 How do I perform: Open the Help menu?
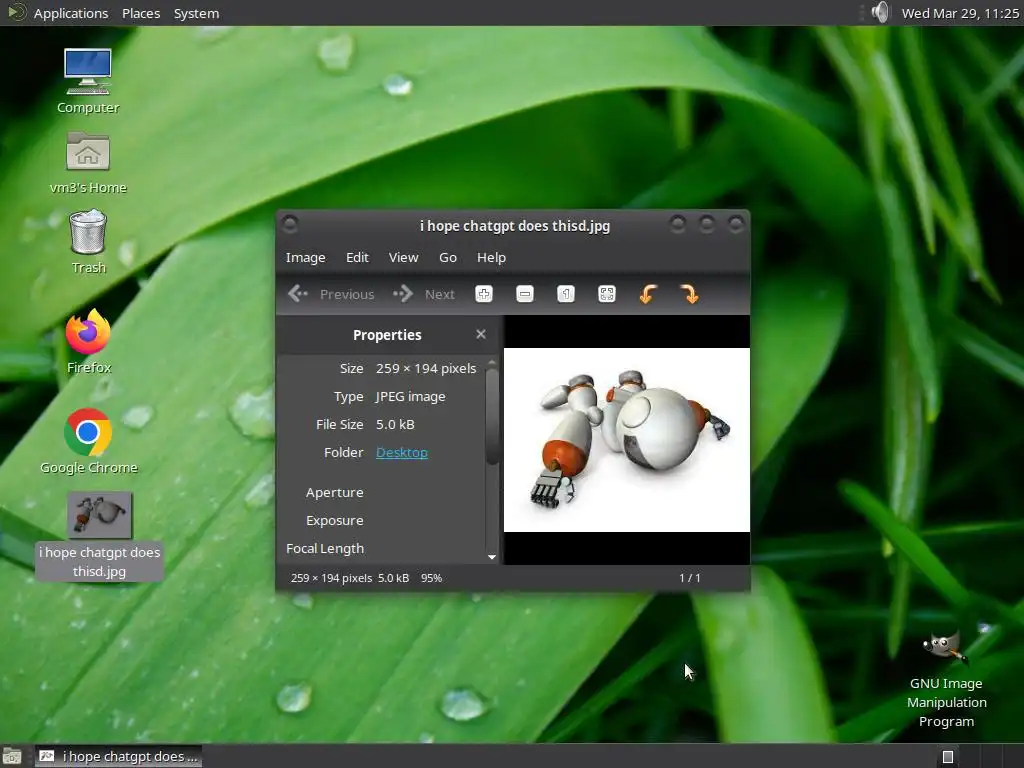click(491, 257)
